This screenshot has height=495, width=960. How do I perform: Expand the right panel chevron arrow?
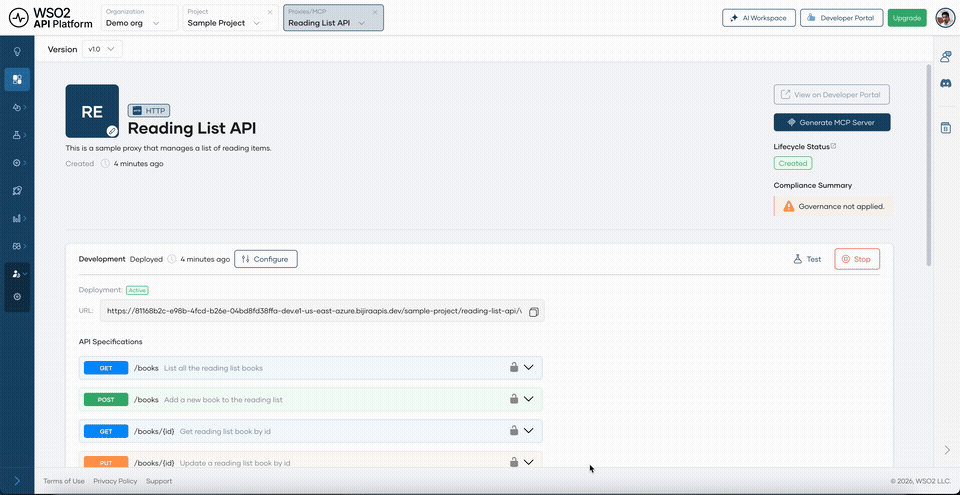[947, 450]
